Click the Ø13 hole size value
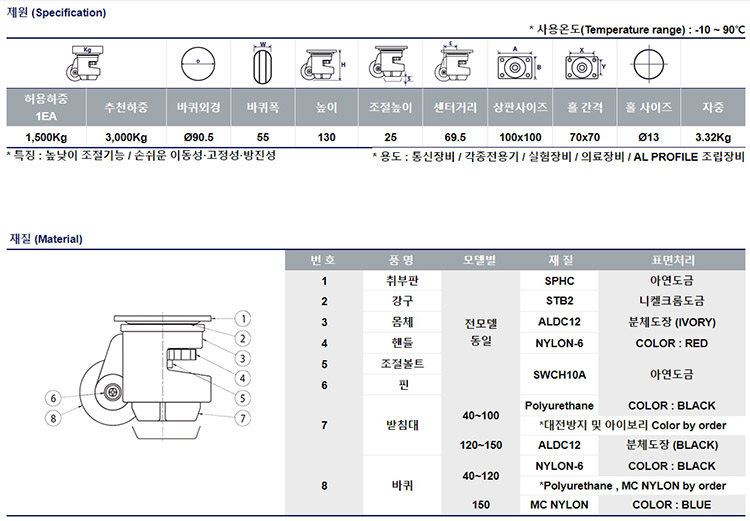750x521 pixels. [649, 138]
